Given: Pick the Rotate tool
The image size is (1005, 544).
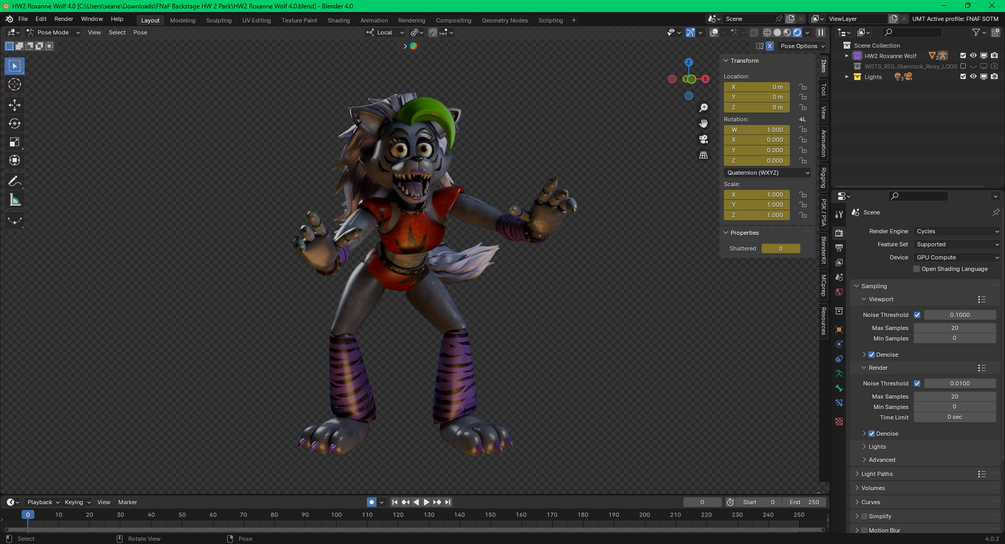Looking at the screenshot, I should [15, 124].
